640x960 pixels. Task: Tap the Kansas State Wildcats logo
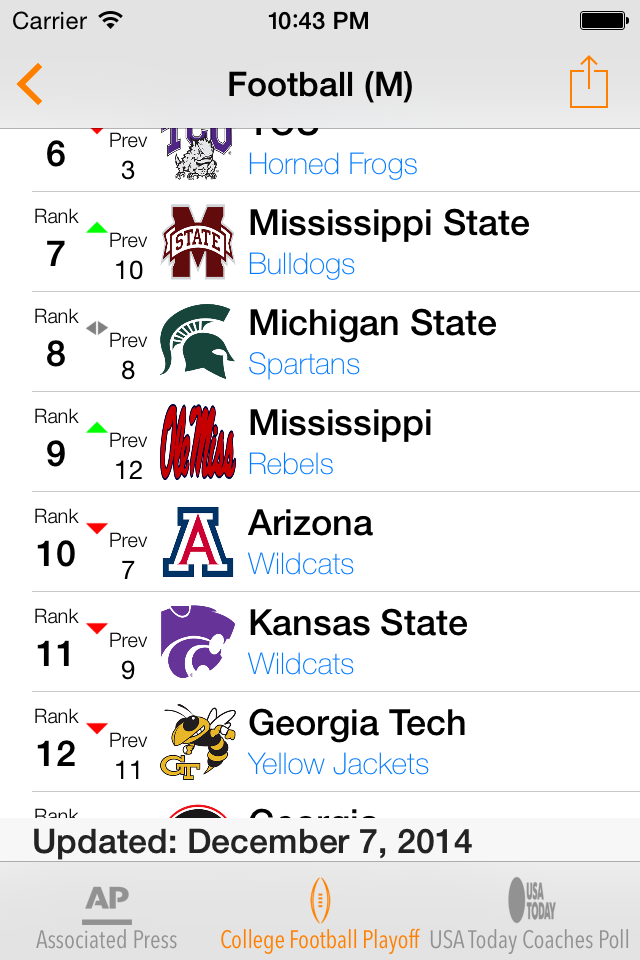point(197,642)
